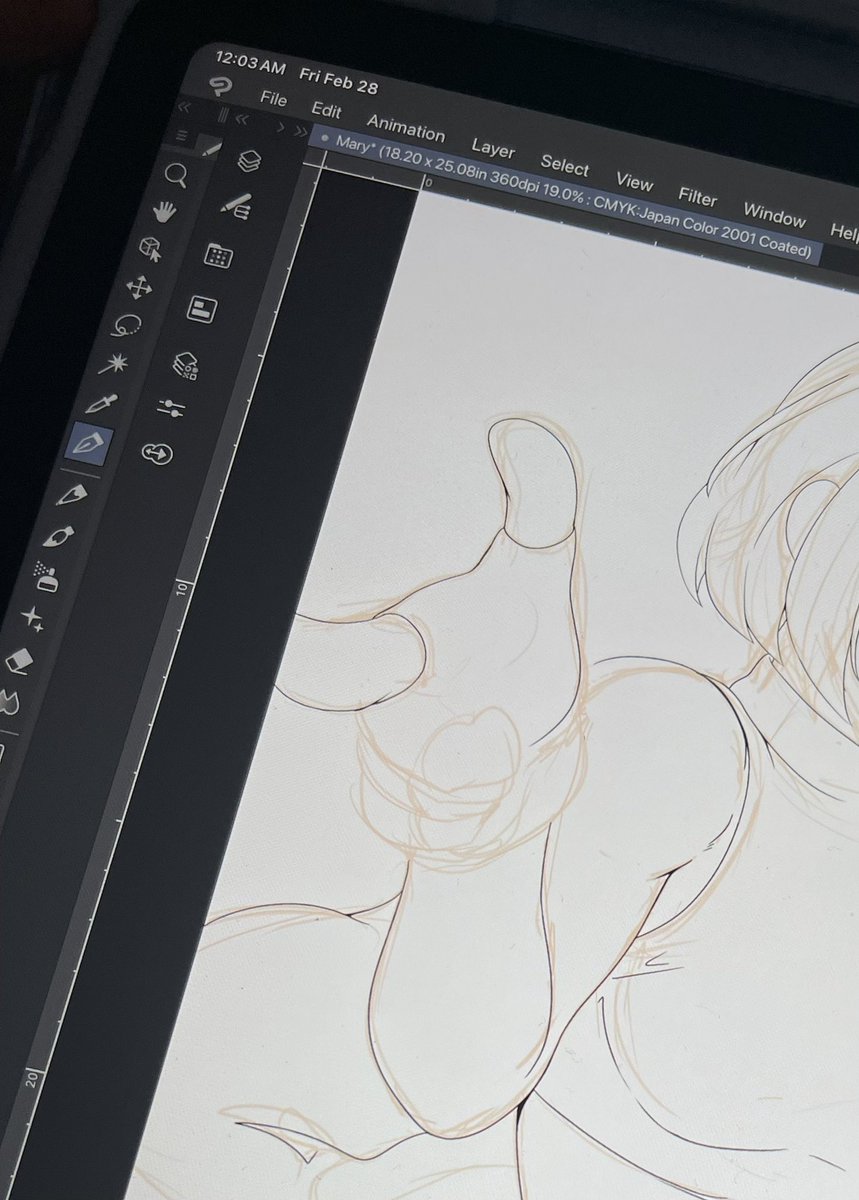The image size is (859, 1200).
Task: Expand palette with right double chevron
Action: (301, 133)
